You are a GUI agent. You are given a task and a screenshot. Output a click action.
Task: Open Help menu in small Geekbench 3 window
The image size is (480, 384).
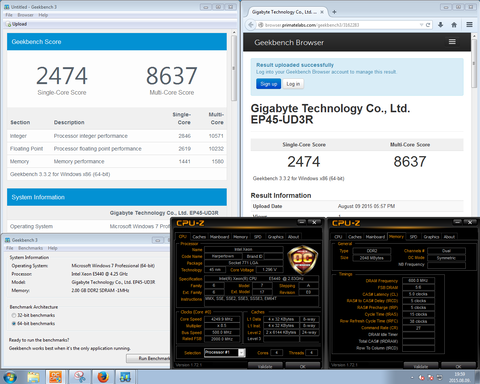(52, 248)
